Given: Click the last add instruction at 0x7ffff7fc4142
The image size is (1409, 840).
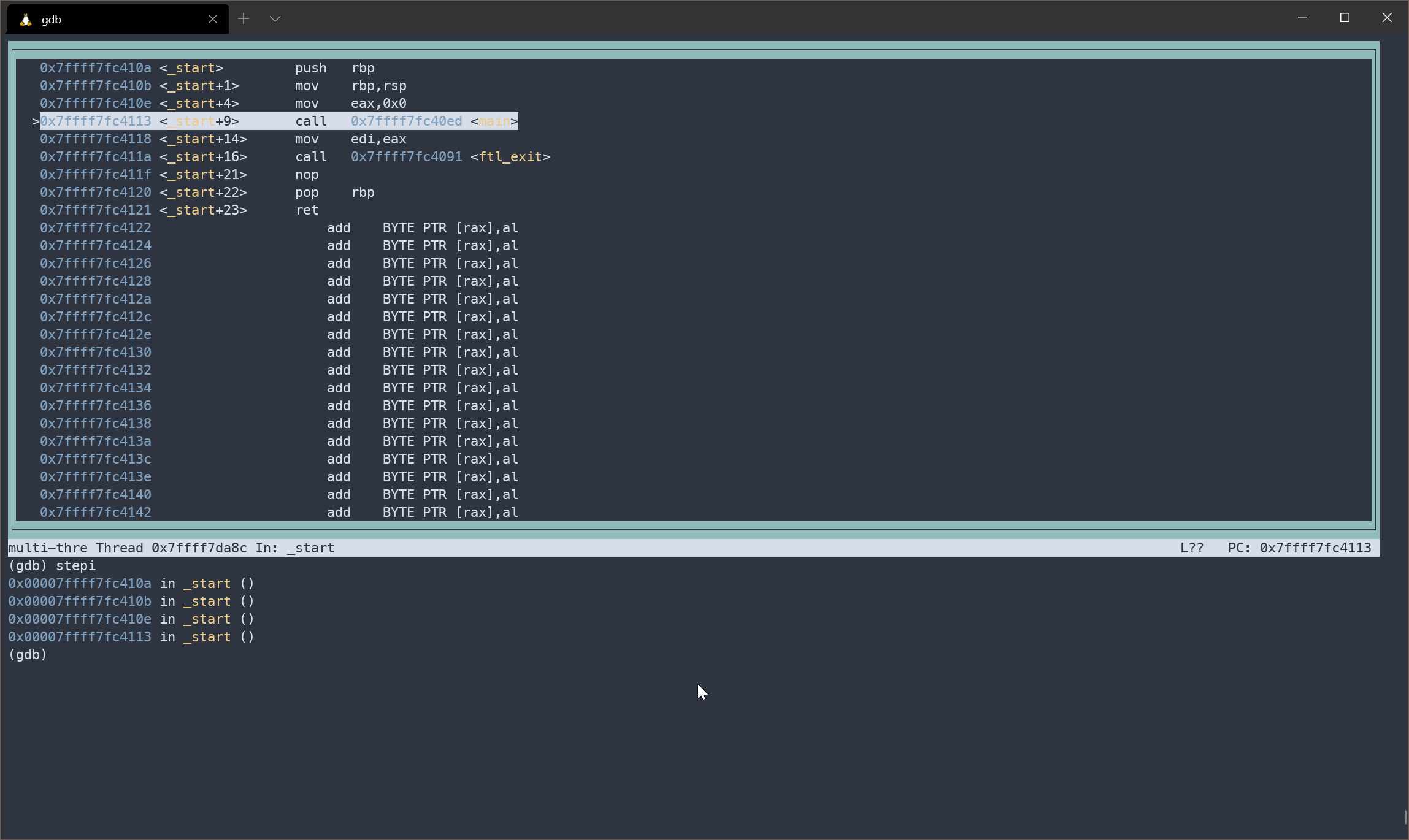Looking at the screenshot, I should tap(422, 513).
